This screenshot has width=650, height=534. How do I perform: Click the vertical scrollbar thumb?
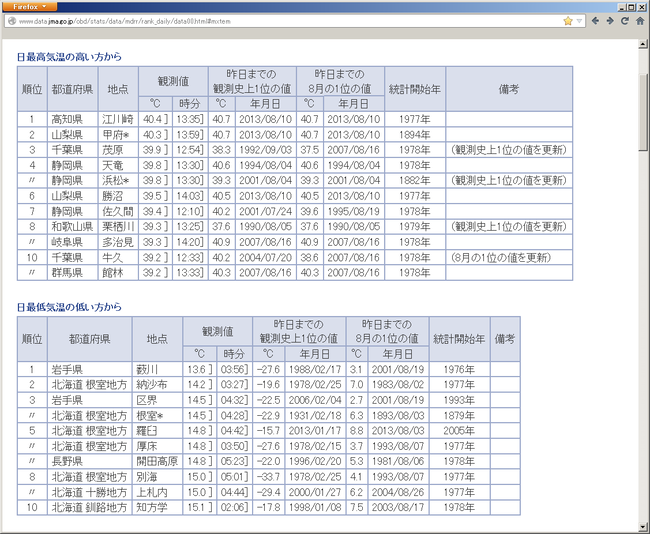pyautogui.click(x=643, y=112)
